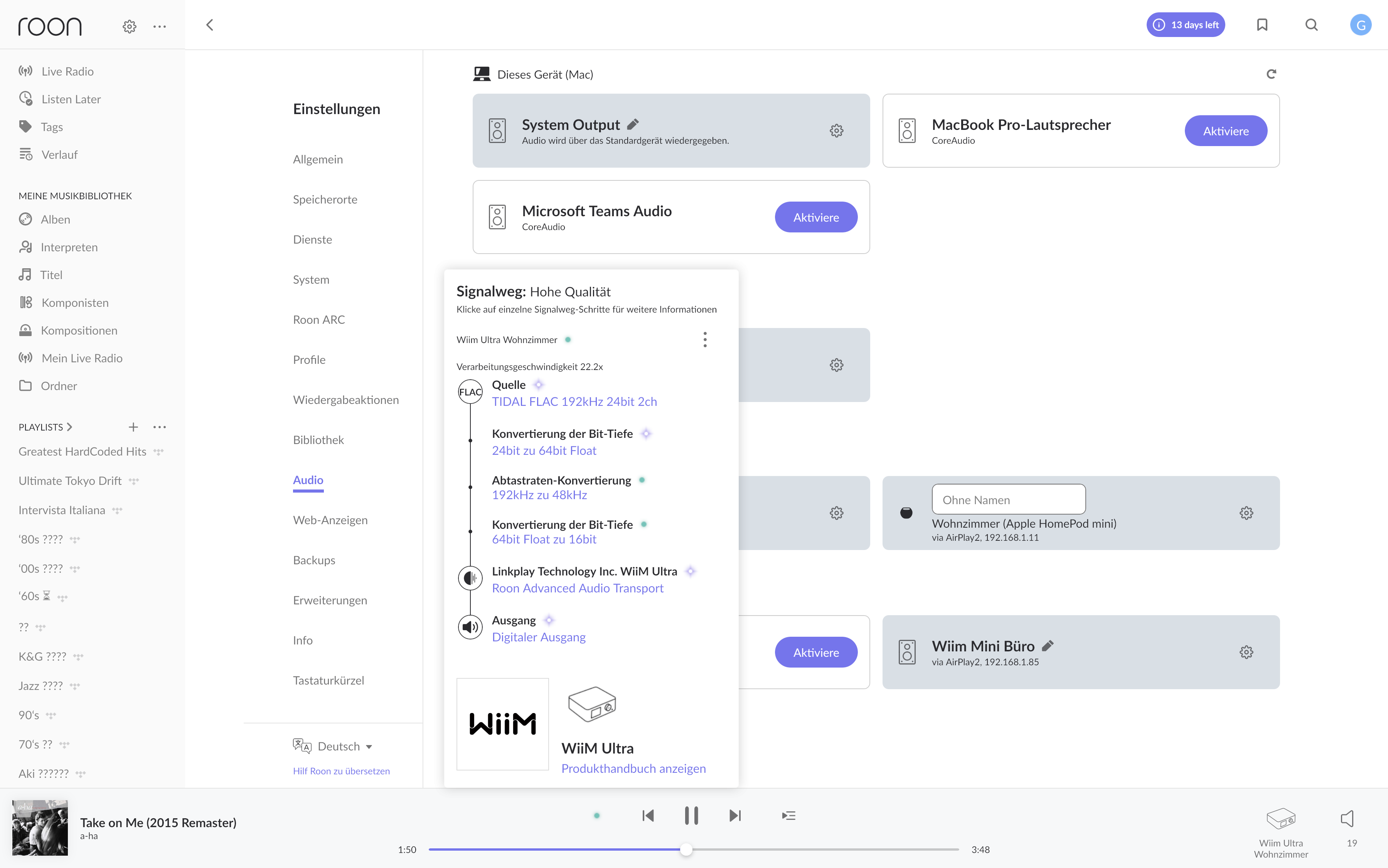1388x868 pixels.
Task: Open bookmarks icon in top bar
Action: [1262, 25]
